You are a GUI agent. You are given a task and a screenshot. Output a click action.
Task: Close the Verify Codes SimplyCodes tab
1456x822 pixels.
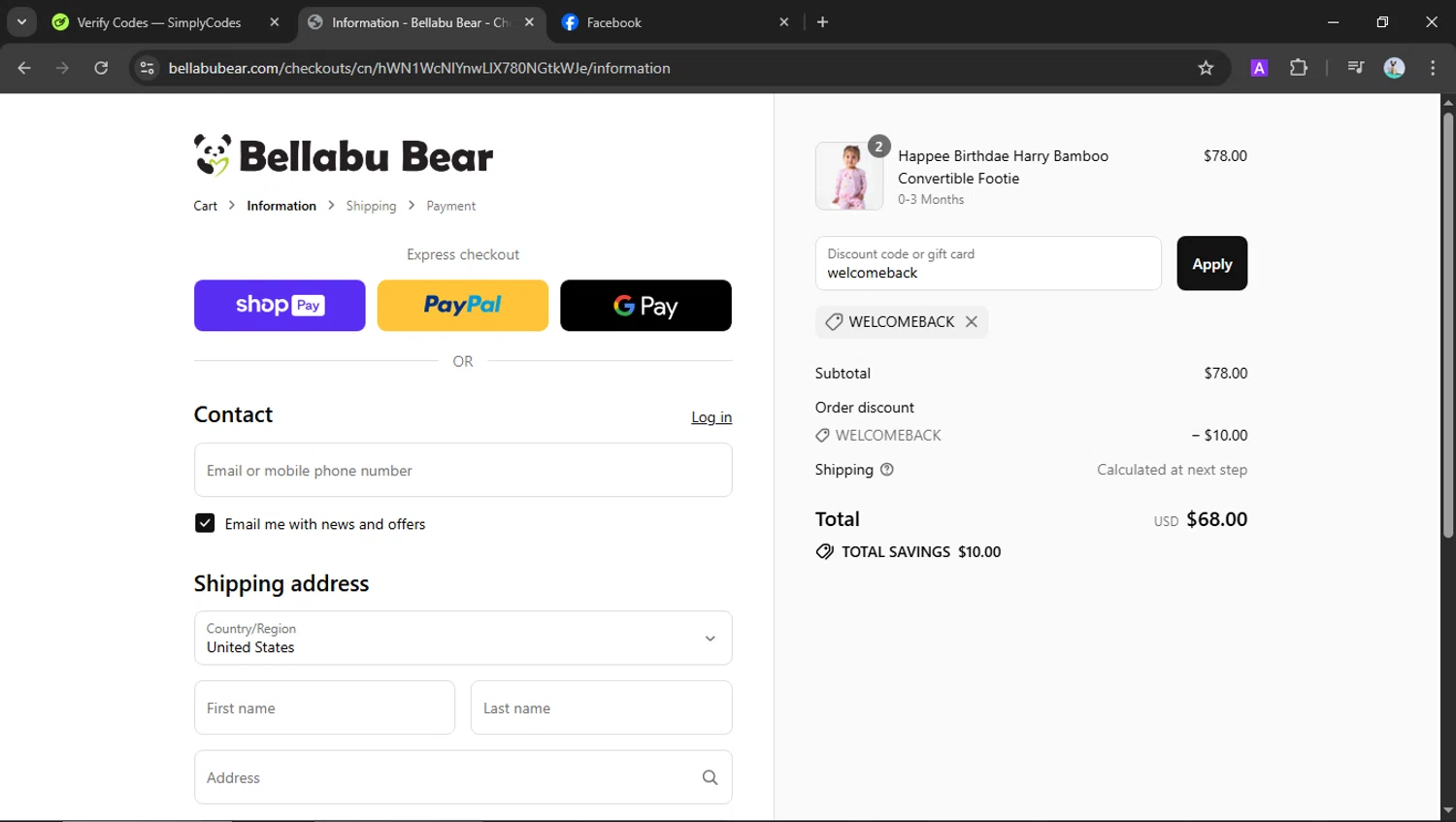coord(275,21)
